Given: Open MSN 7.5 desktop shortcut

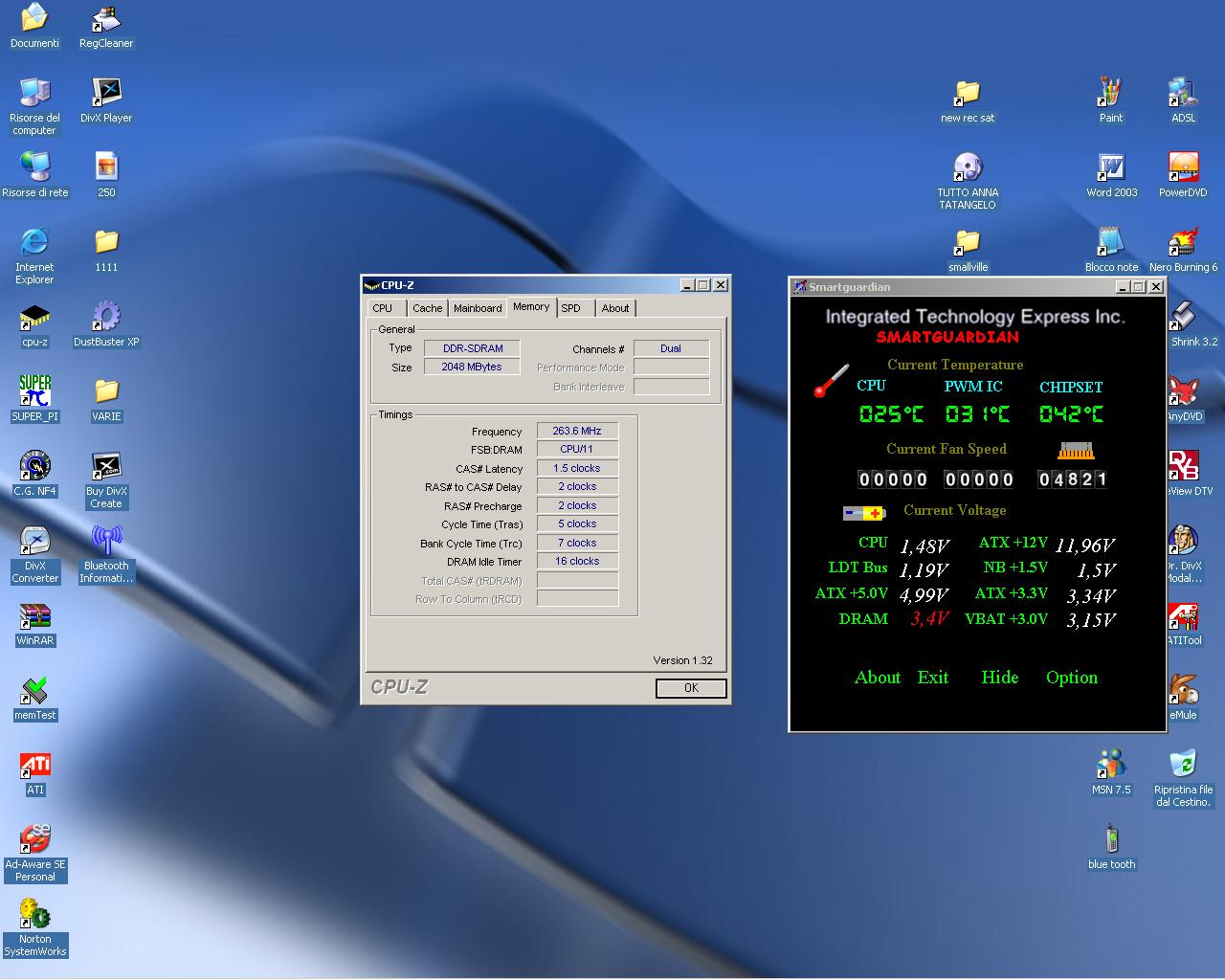Looking at the screenshot, I should 1111,772.
